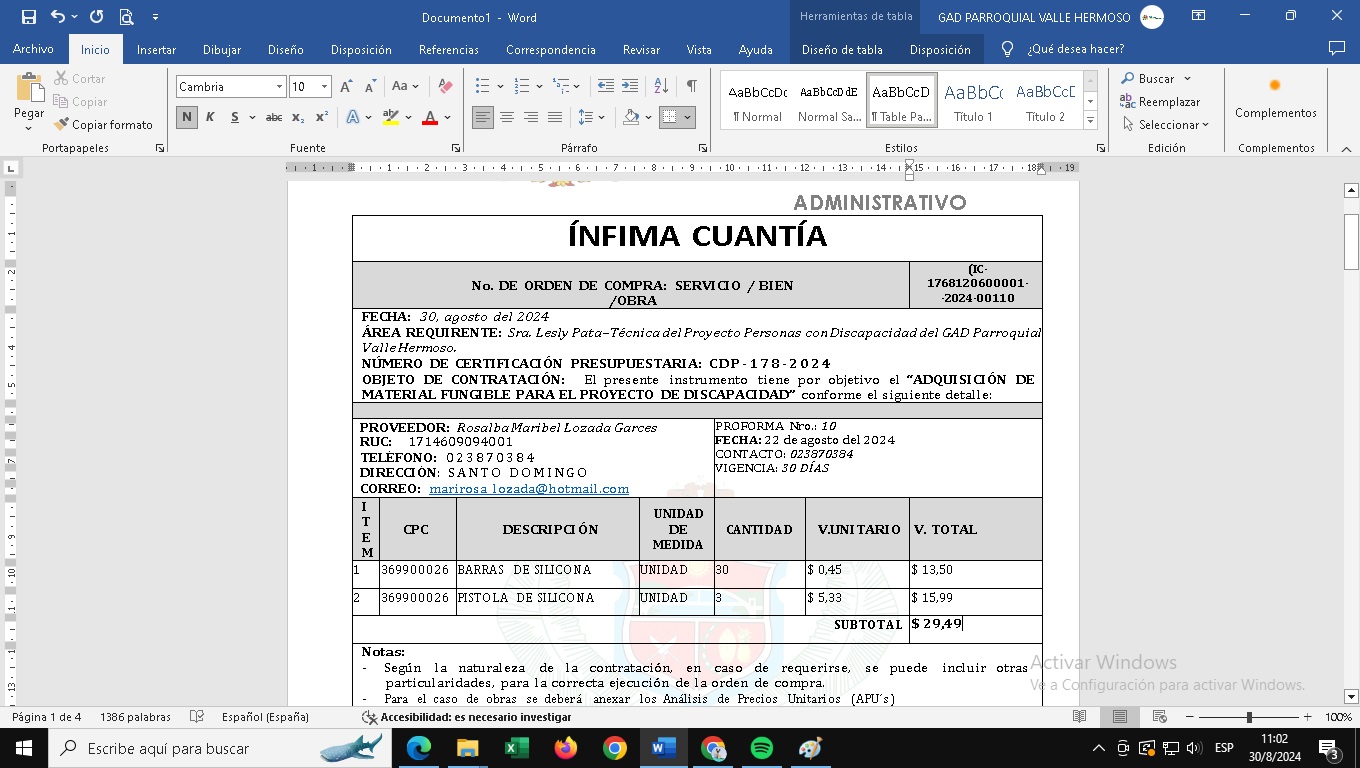Show paragraph marks with pilcrow icon
Screen dimensions: 1360x768
coord(691,87)
